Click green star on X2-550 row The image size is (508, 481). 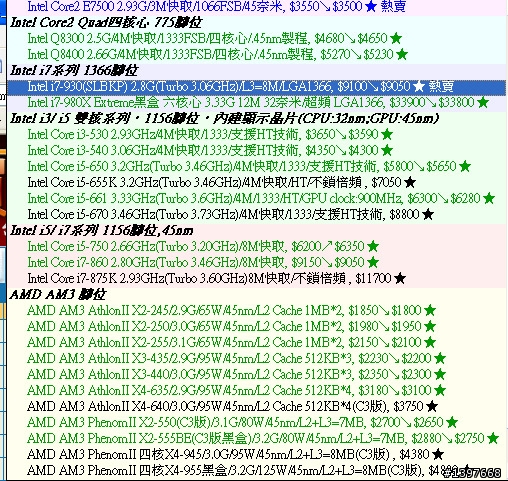pyautogui.click(x=452, y=422)
